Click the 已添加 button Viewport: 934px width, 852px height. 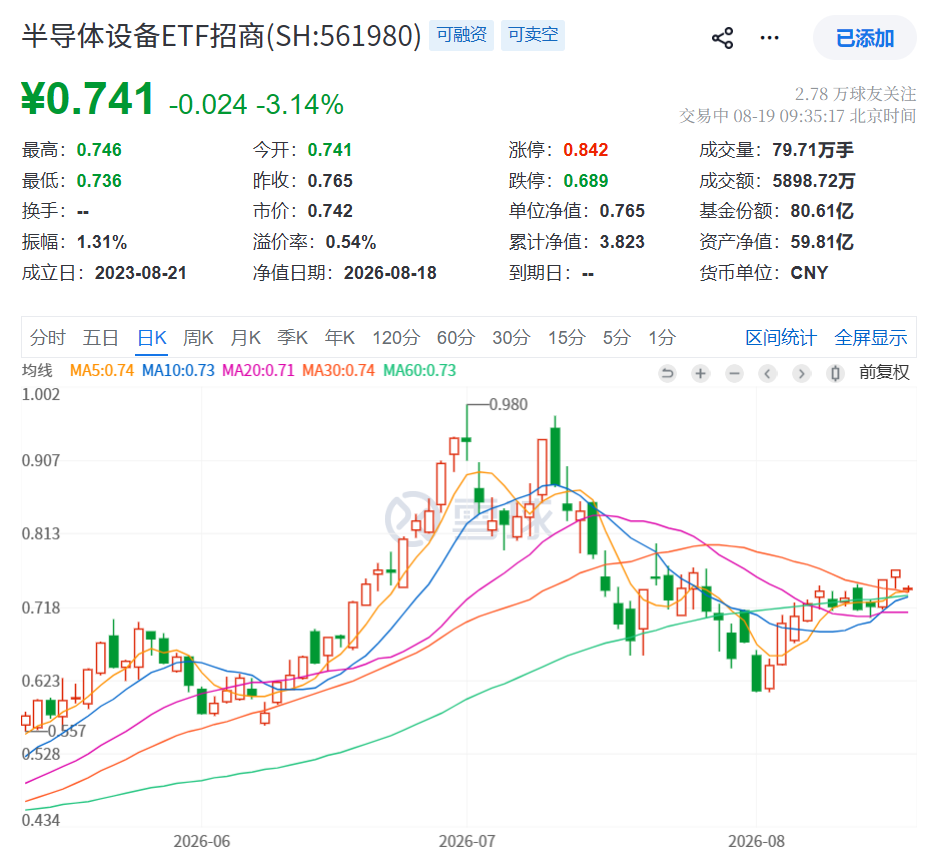(864, 38)
